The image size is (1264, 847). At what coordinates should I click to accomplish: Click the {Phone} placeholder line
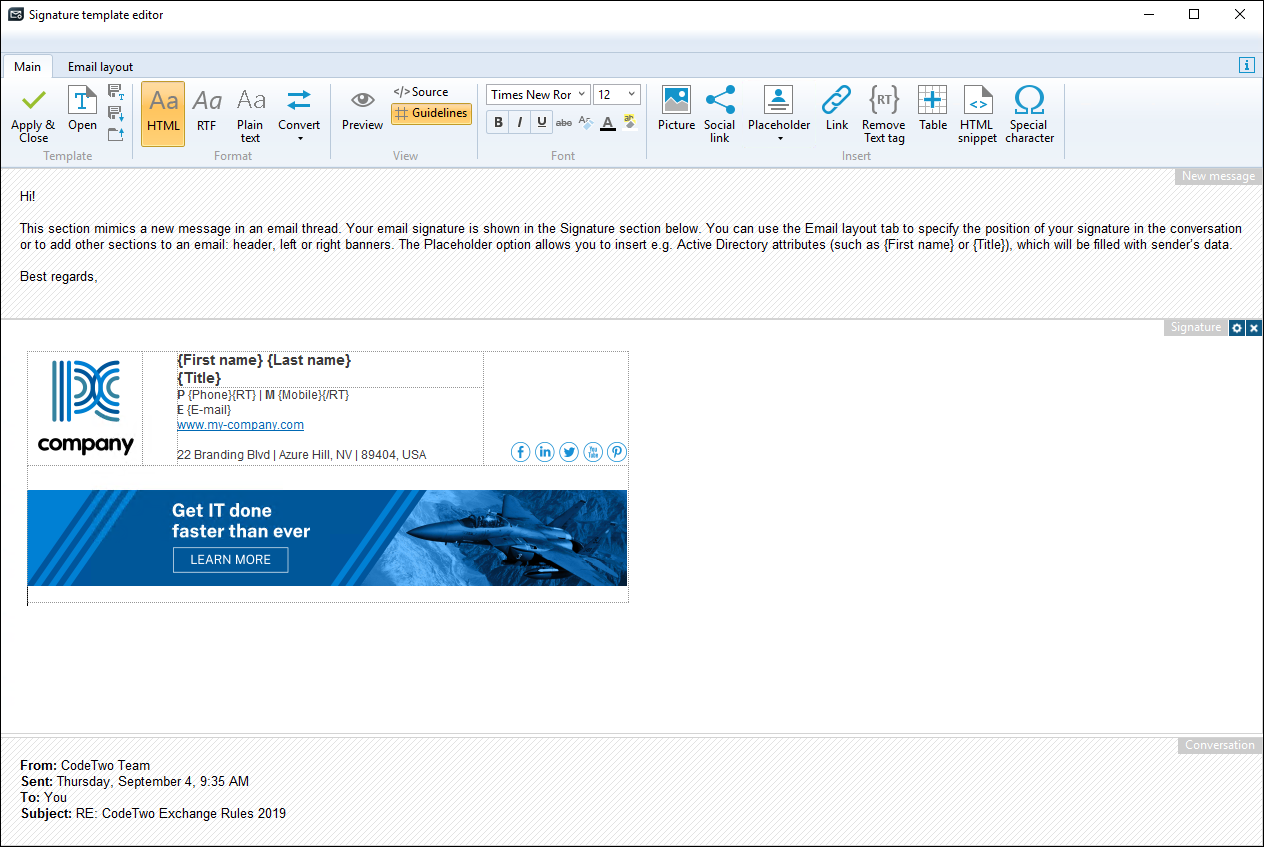click(x=263, y=395)
